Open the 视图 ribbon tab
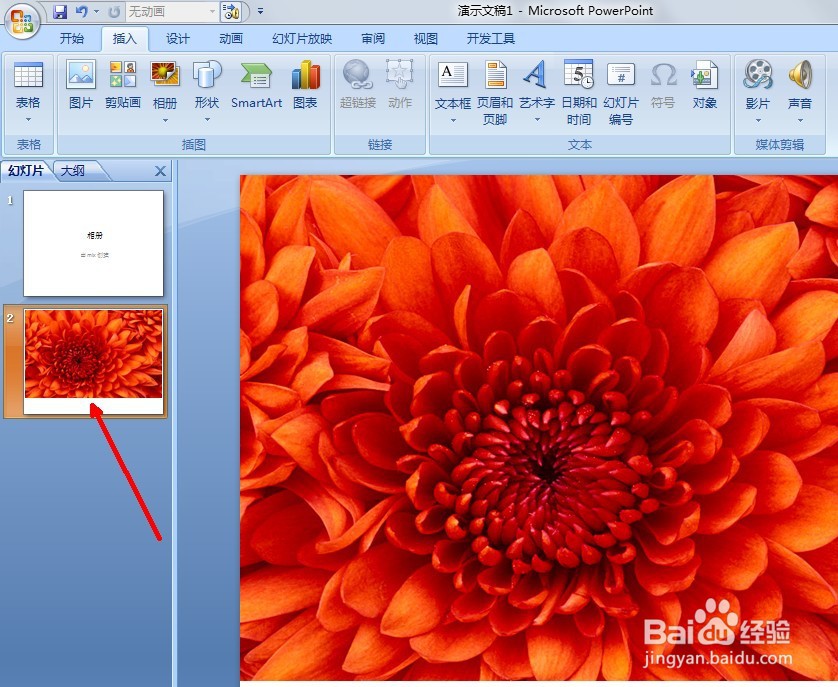Viewport: 838px width, 687px height. 425,38
